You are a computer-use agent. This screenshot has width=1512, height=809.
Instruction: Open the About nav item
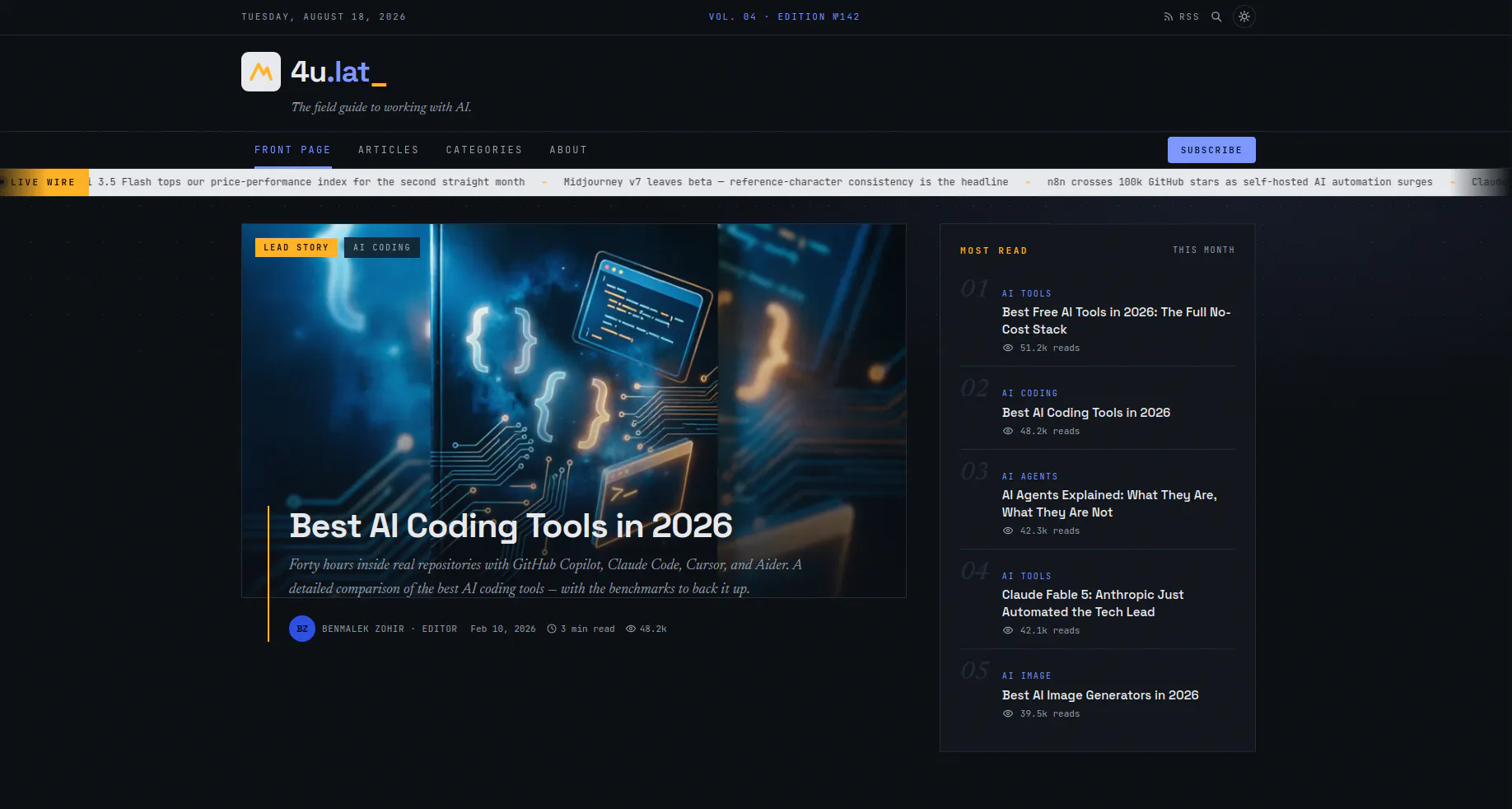pyautogui.click(x=568, y=150)
